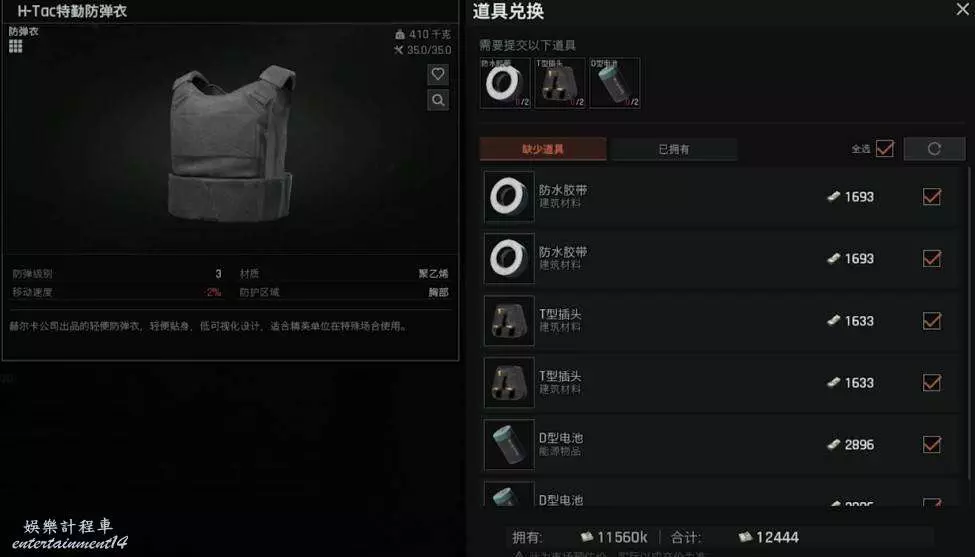
Task: Select the first 防水胶带 list item icon
Action: tap(509, 196)
